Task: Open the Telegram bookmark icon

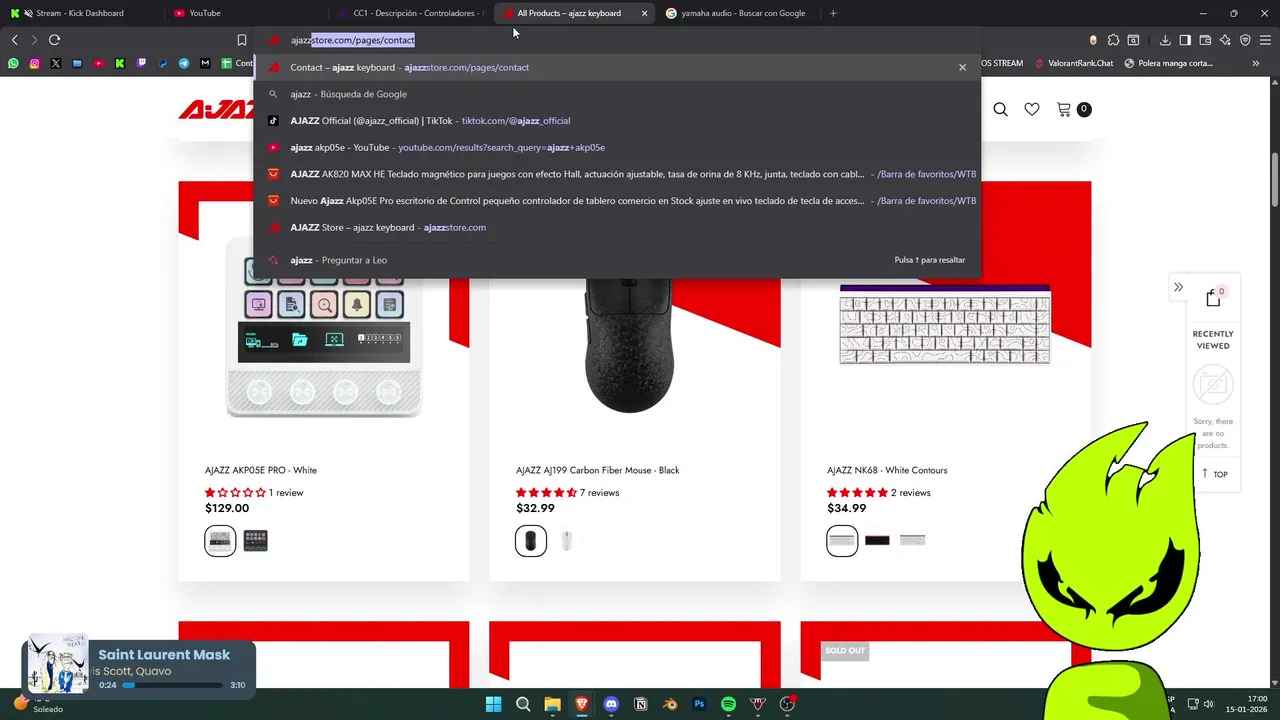Action: 184,63
